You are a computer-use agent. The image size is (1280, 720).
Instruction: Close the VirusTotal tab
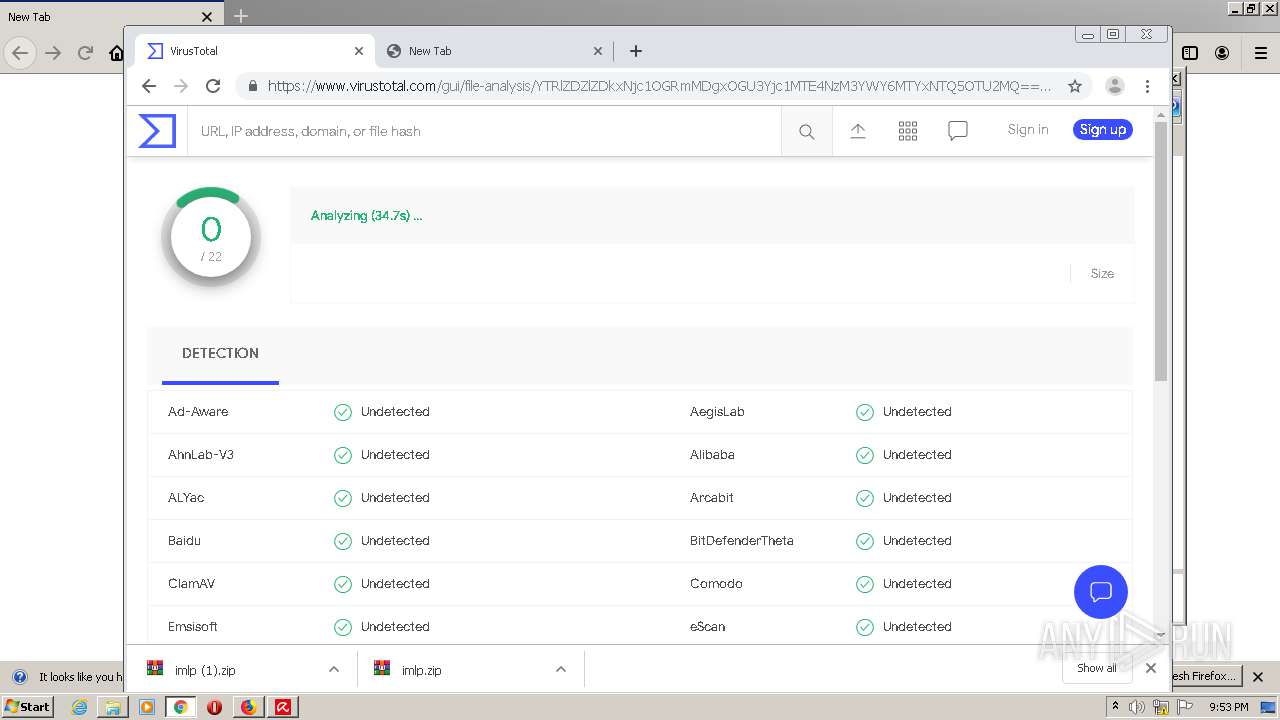[x=359, y=51]
